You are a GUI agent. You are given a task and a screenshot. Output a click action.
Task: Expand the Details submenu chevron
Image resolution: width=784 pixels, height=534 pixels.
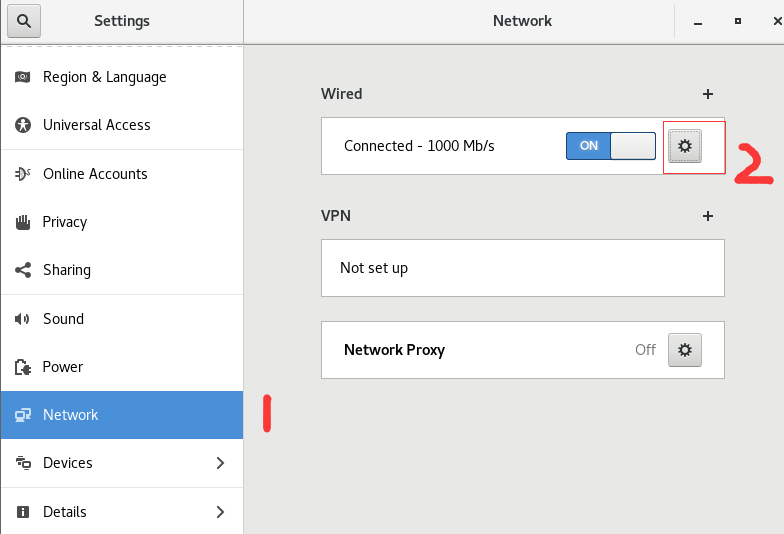(220, 512)
